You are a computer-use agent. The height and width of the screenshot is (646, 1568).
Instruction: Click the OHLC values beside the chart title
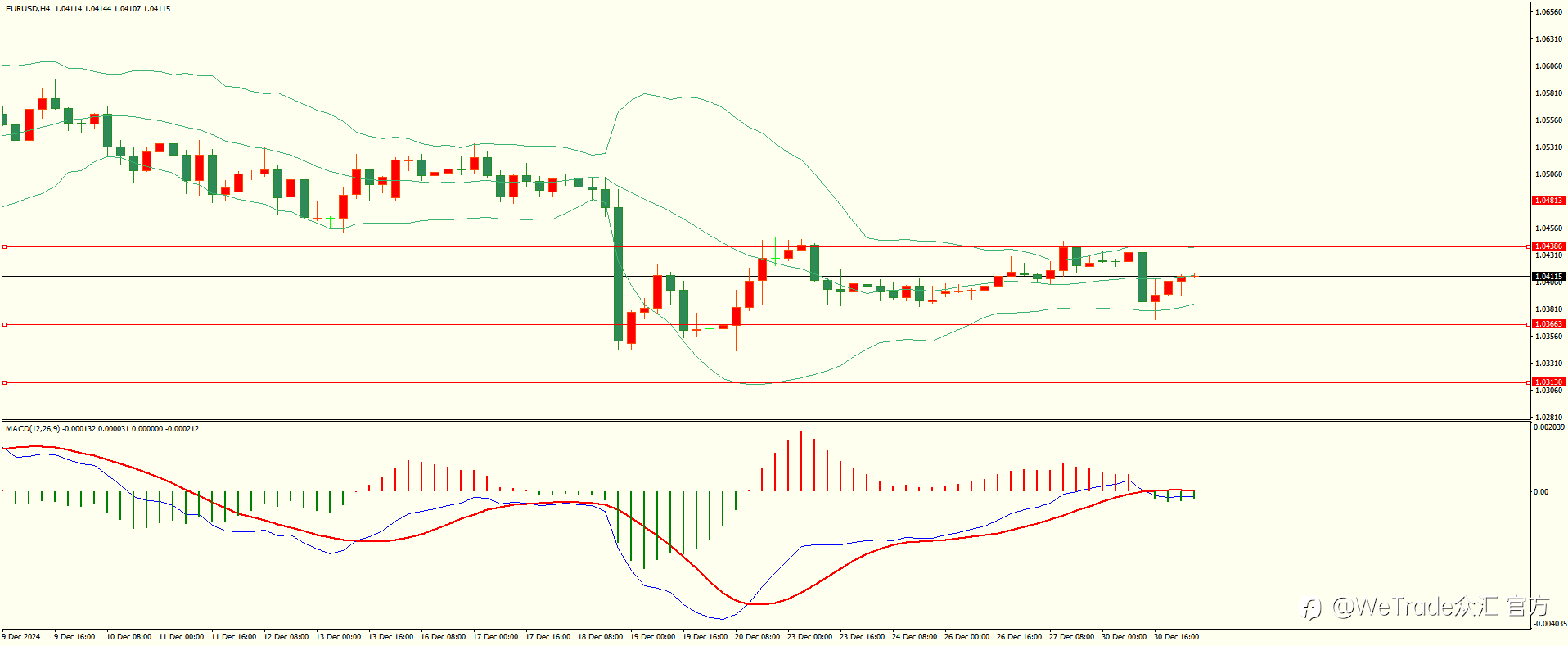pos(113,9)
